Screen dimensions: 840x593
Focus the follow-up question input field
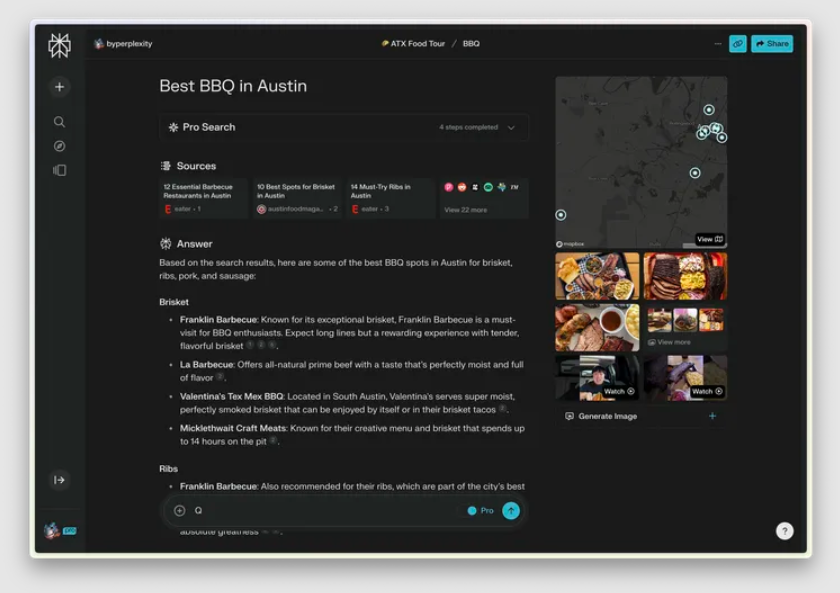tap(327, 511)
